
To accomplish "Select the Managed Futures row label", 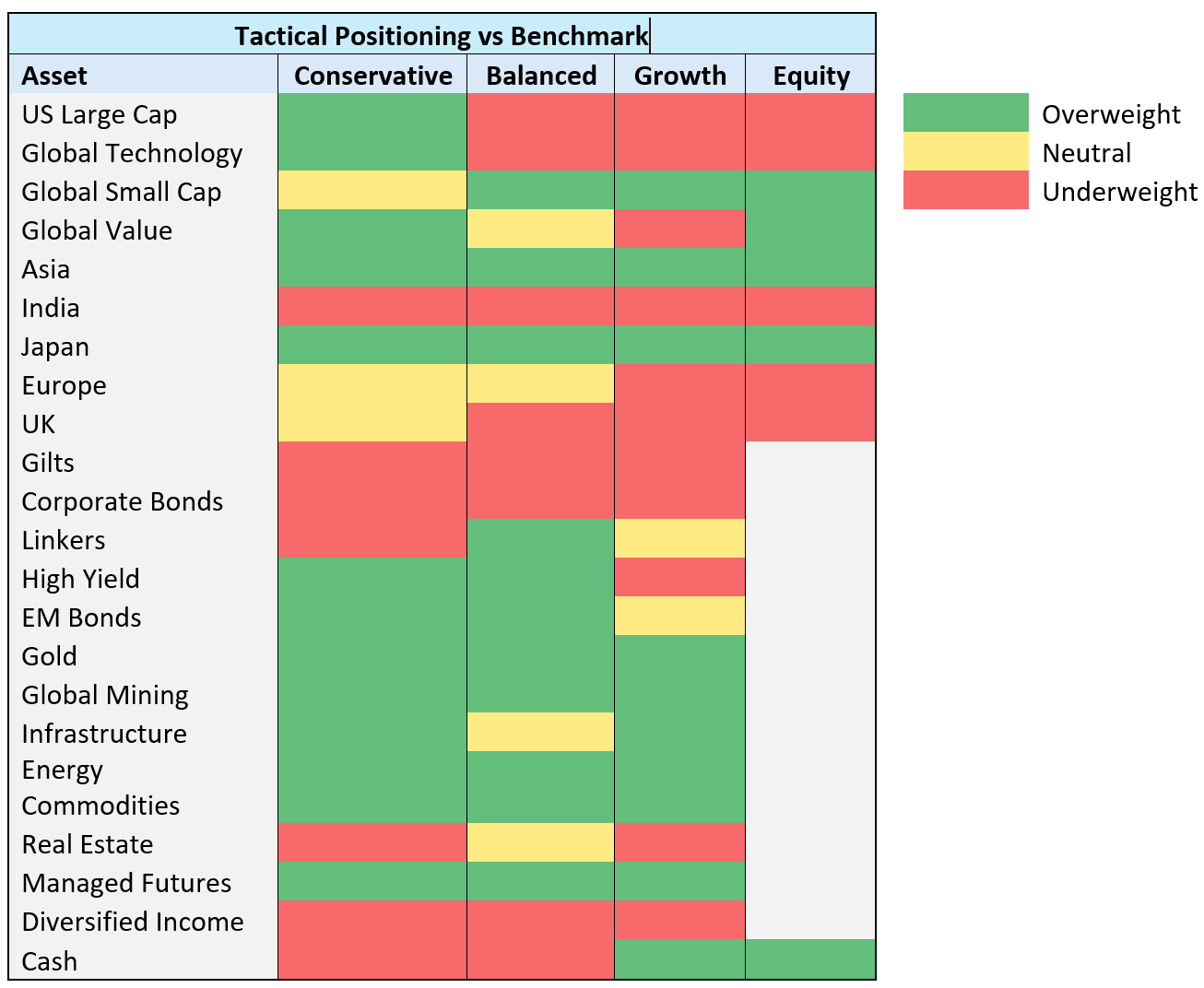I will pyautogui.click(x=126, y=883).
